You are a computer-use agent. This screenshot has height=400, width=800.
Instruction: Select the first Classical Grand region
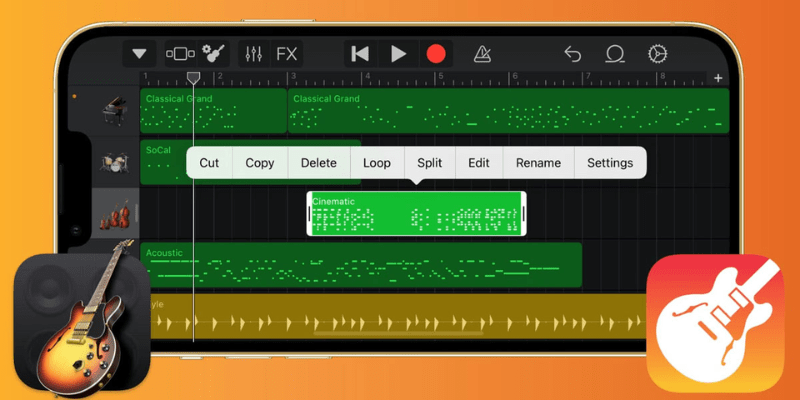[x=213, y=111]
